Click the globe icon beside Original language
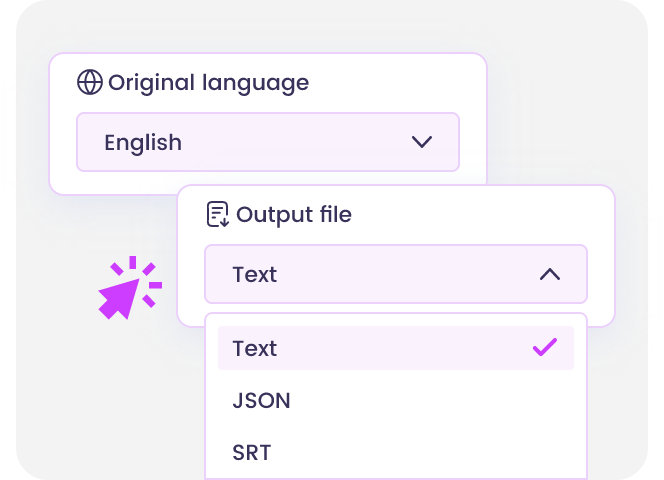 pyautogui.click(x=90, y=82)
